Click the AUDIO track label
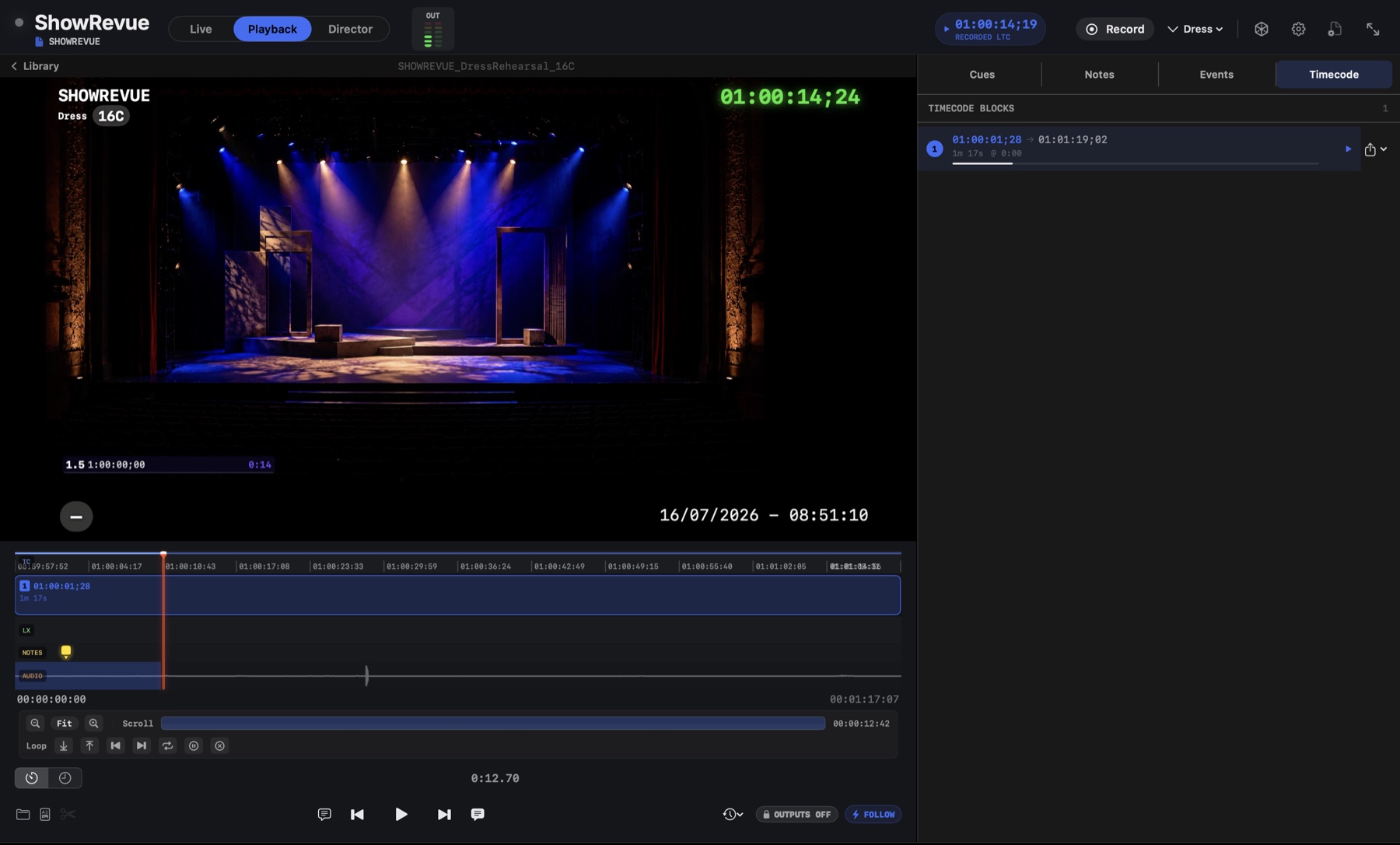Viewport: 1400px width, 845px height. [32, 676]
